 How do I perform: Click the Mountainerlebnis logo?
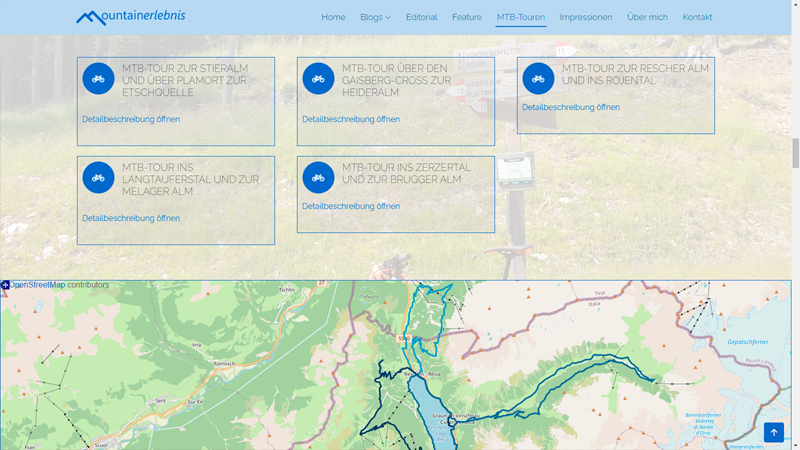pyautogui.click(x=131, y=17)
